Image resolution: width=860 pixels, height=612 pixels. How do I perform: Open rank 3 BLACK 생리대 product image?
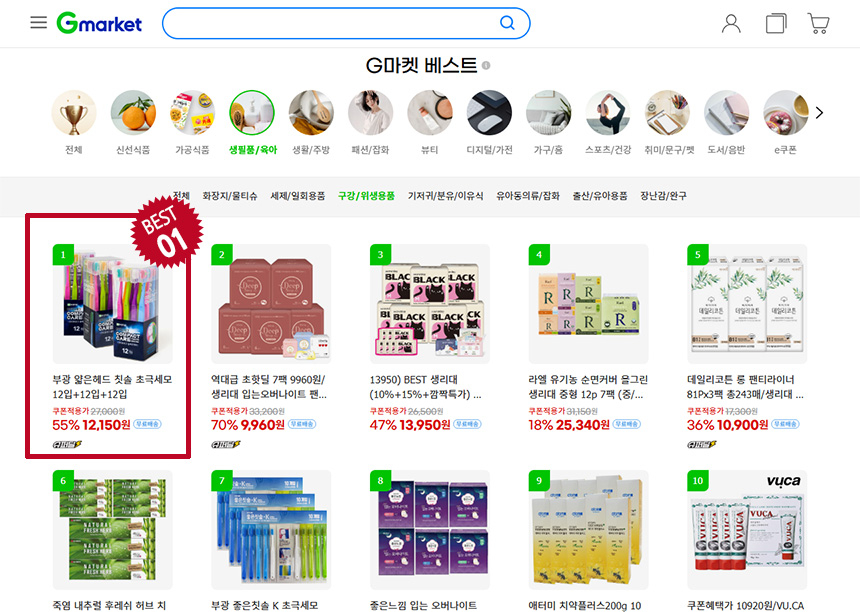(x=429, y=304)
